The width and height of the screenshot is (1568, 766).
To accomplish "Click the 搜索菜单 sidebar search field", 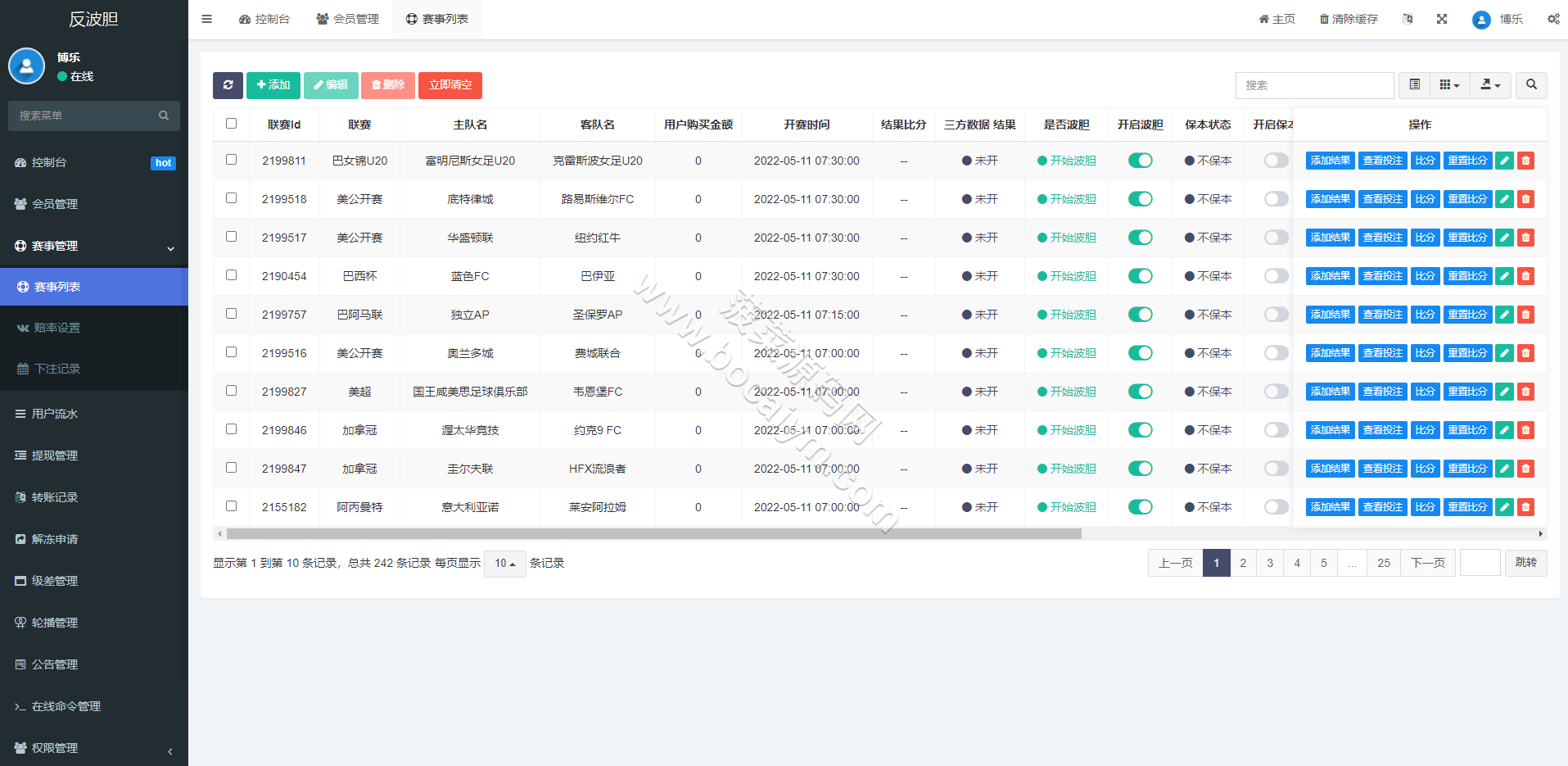I will (93, 116).
